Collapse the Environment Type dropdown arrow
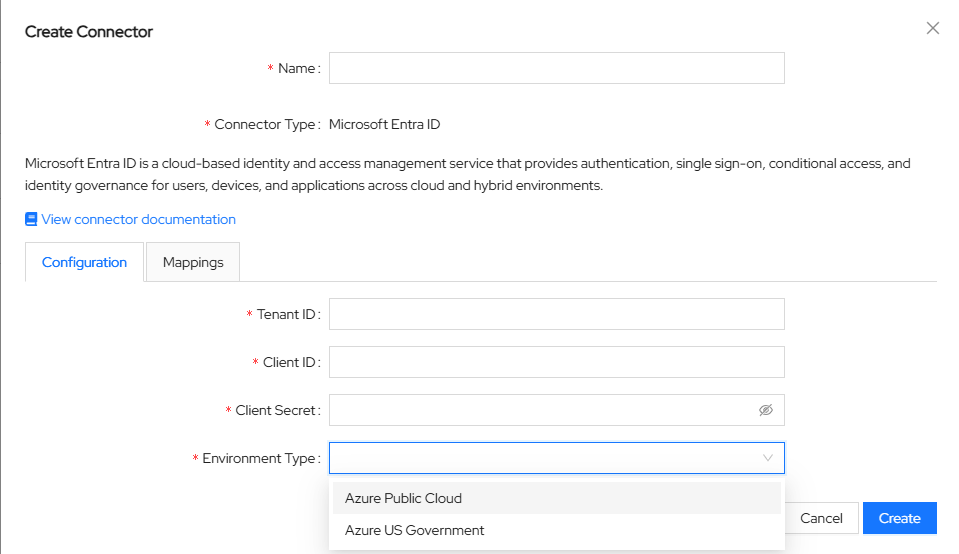 768,458
